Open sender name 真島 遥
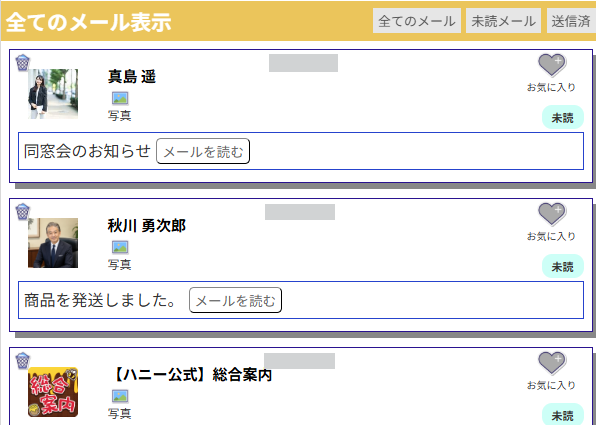 pos(132,76)
